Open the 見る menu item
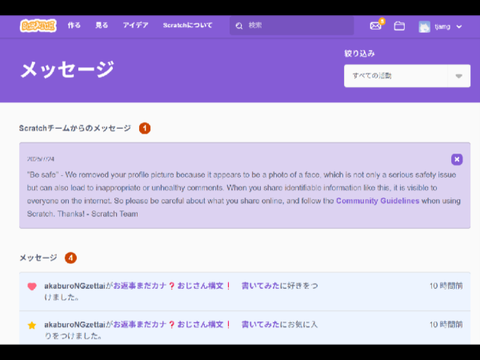 [102, 25]
